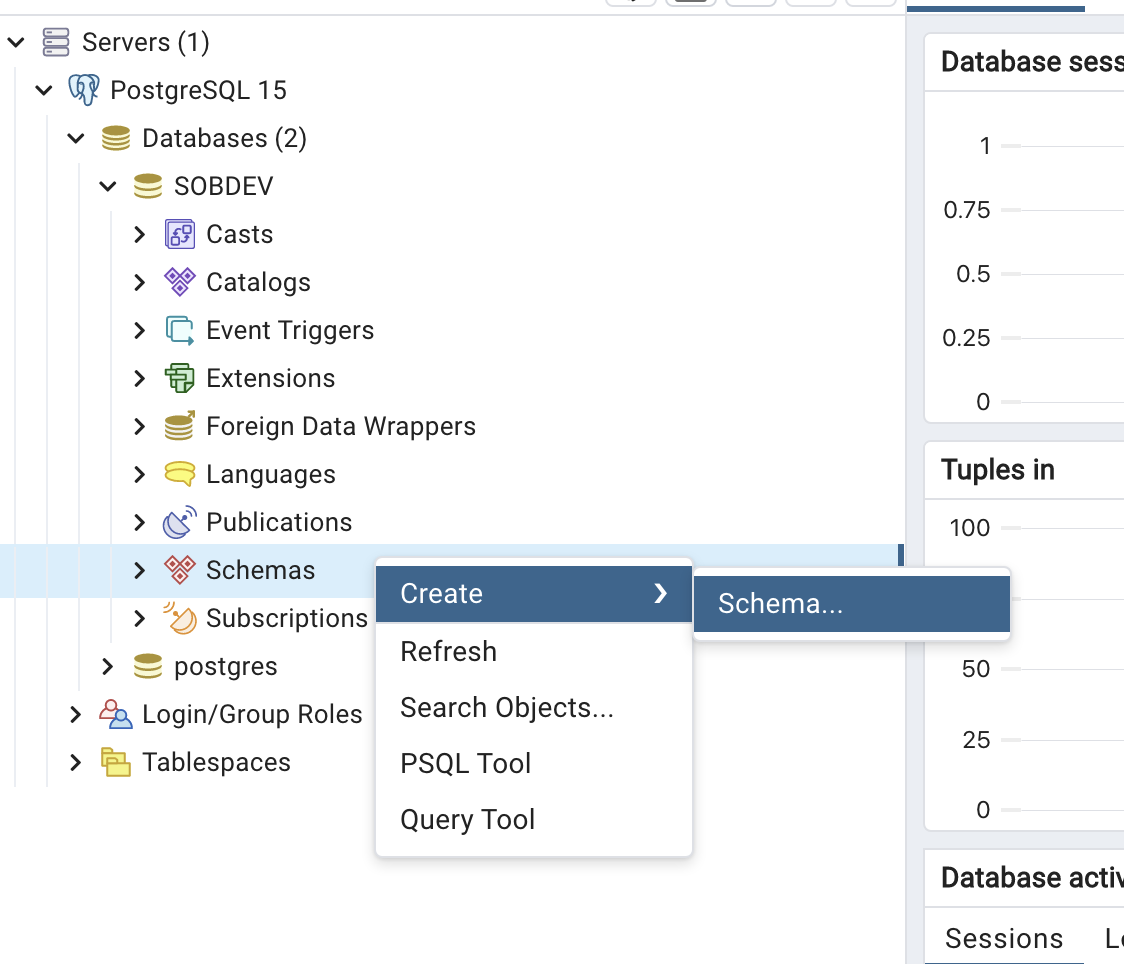Select Refresh in the context menu
This screenshot has width=1124, height=964.
pos(533,652)
